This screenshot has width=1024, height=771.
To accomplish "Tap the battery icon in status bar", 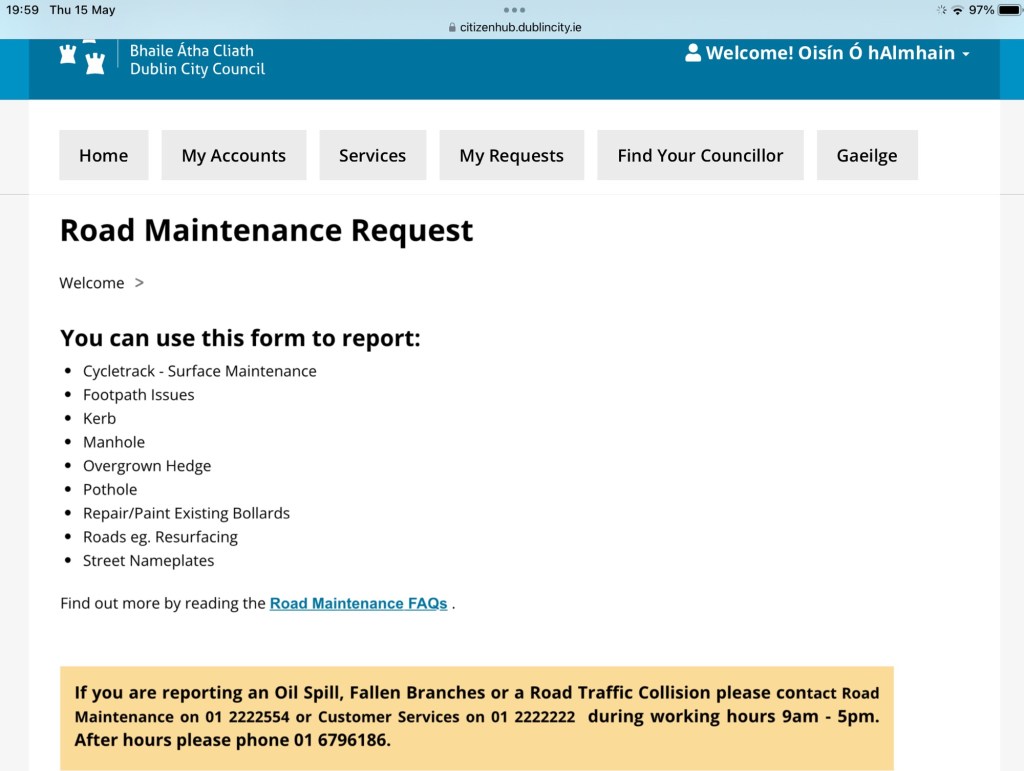I will point(1008,10).
